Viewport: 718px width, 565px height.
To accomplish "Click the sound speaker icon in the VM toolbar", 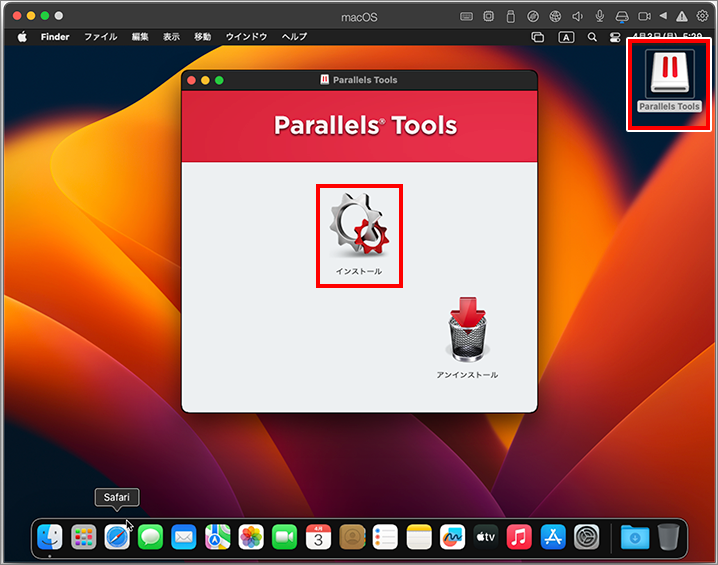I will [x=577, y=17].
